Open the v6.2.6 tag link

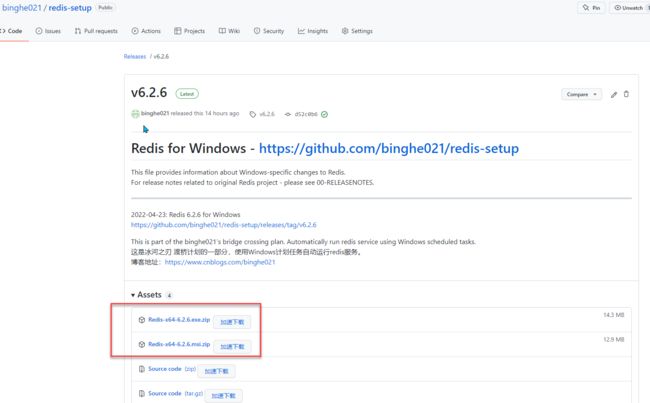pos(267,114)
